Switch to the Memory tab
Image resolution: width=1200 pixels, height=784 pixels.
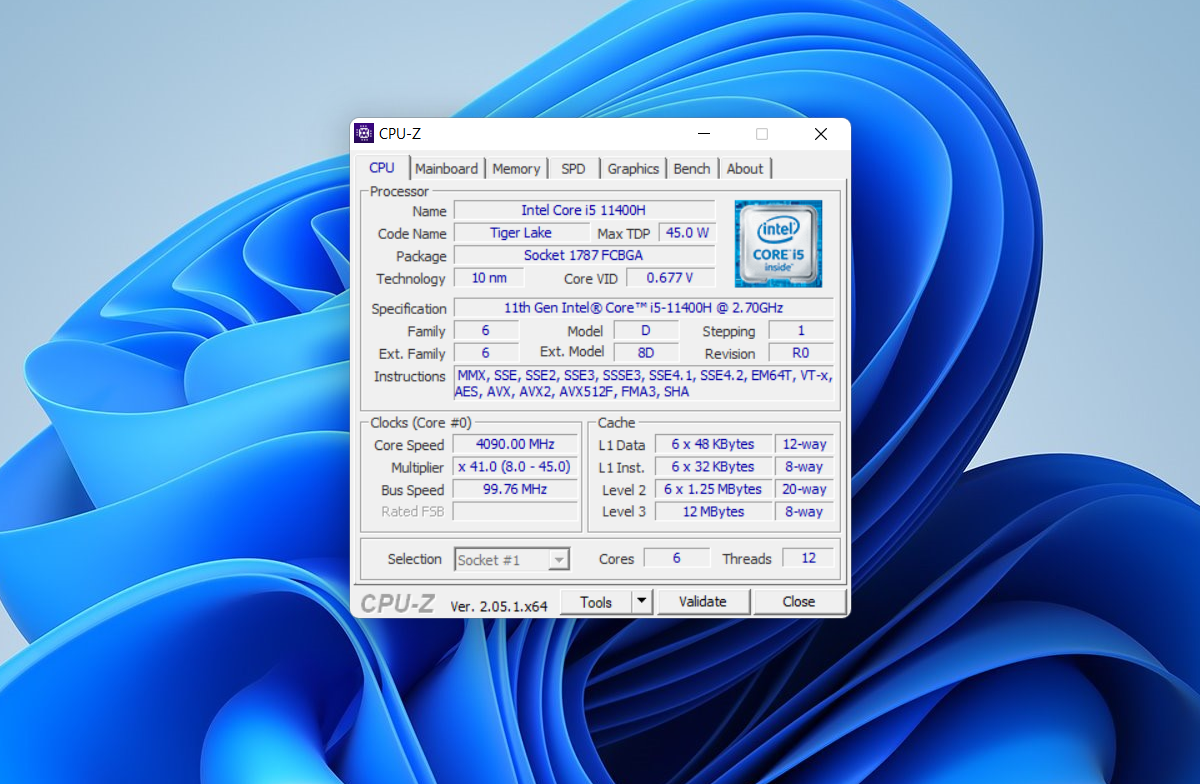tap(516, 169)
